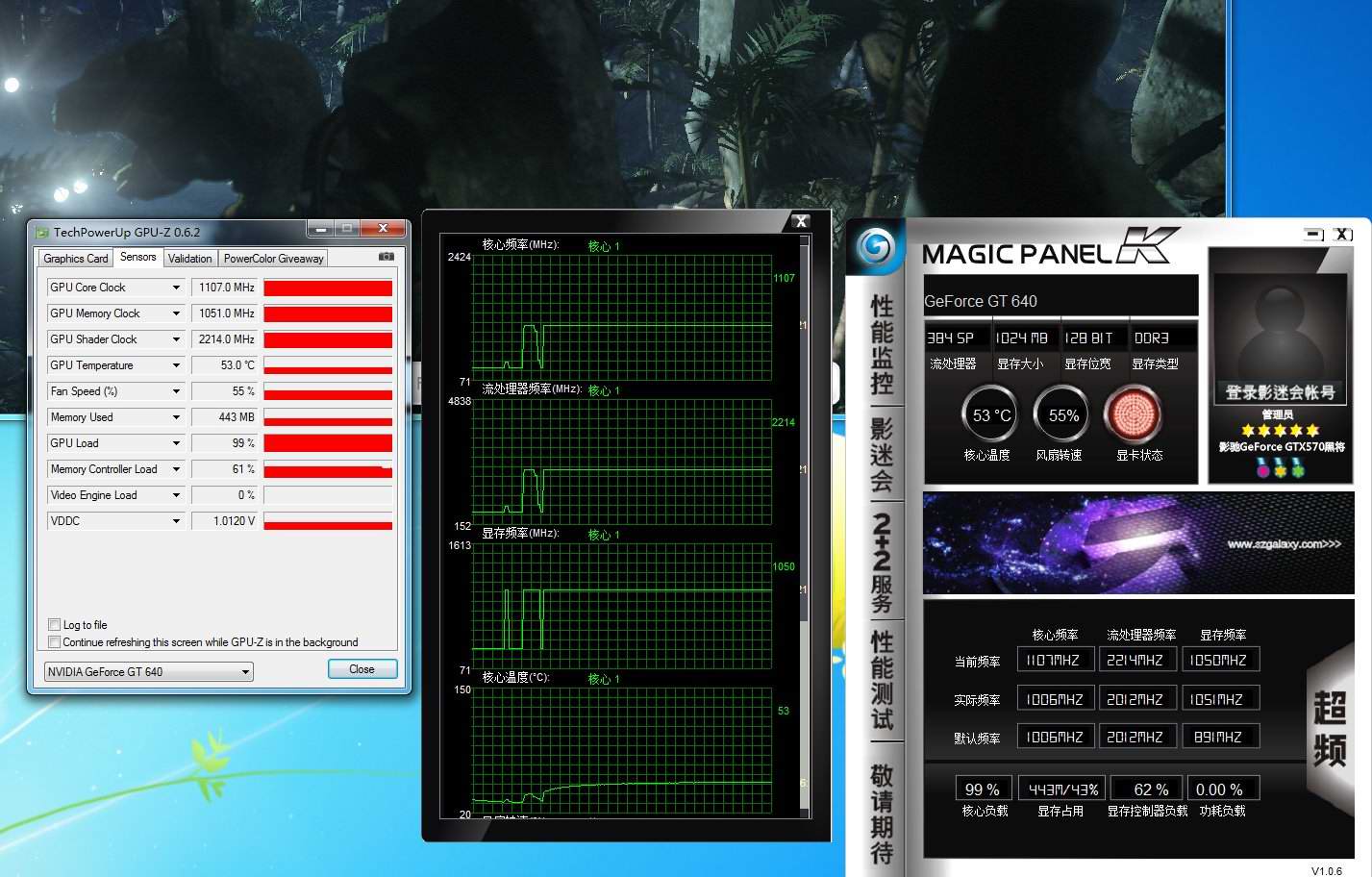Click the blue swirl Magic Panel logo
Screen dimensions: 1372x877
[875, 248]
